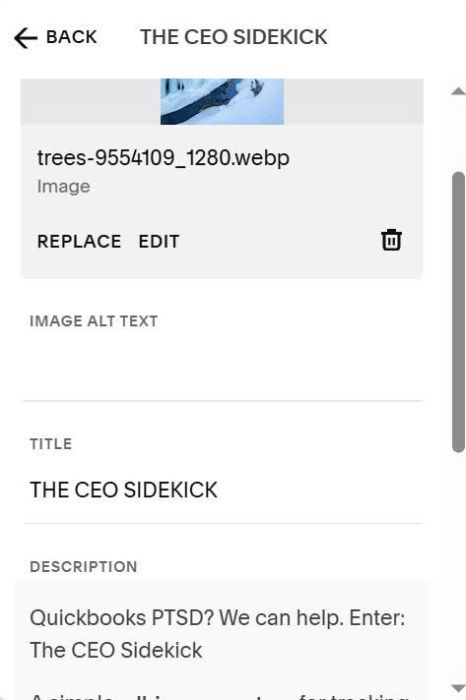Click the IMAGE ALT TEXT label
466x700 pixels.
(94, 321)
